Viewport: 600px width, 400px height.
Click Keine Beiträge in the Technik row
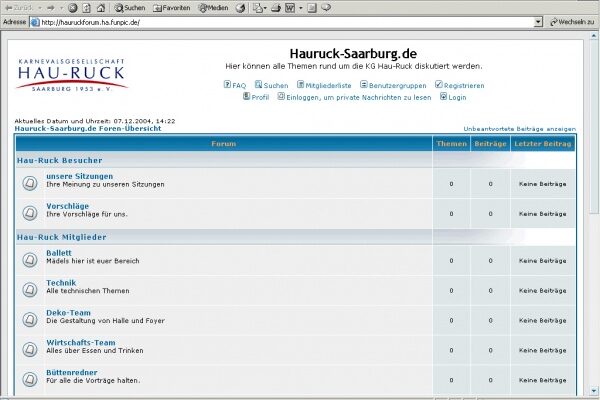[x=543, y=291]
